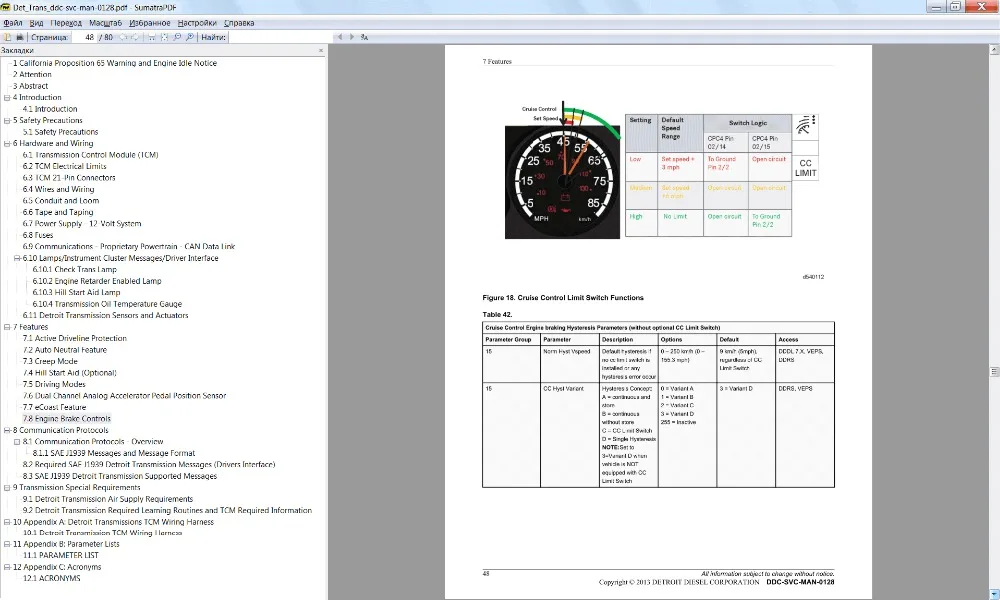Click the Zoom Out magnifier icon
This screenshot has width=1000, height=600.
click(x=177, y=37)
